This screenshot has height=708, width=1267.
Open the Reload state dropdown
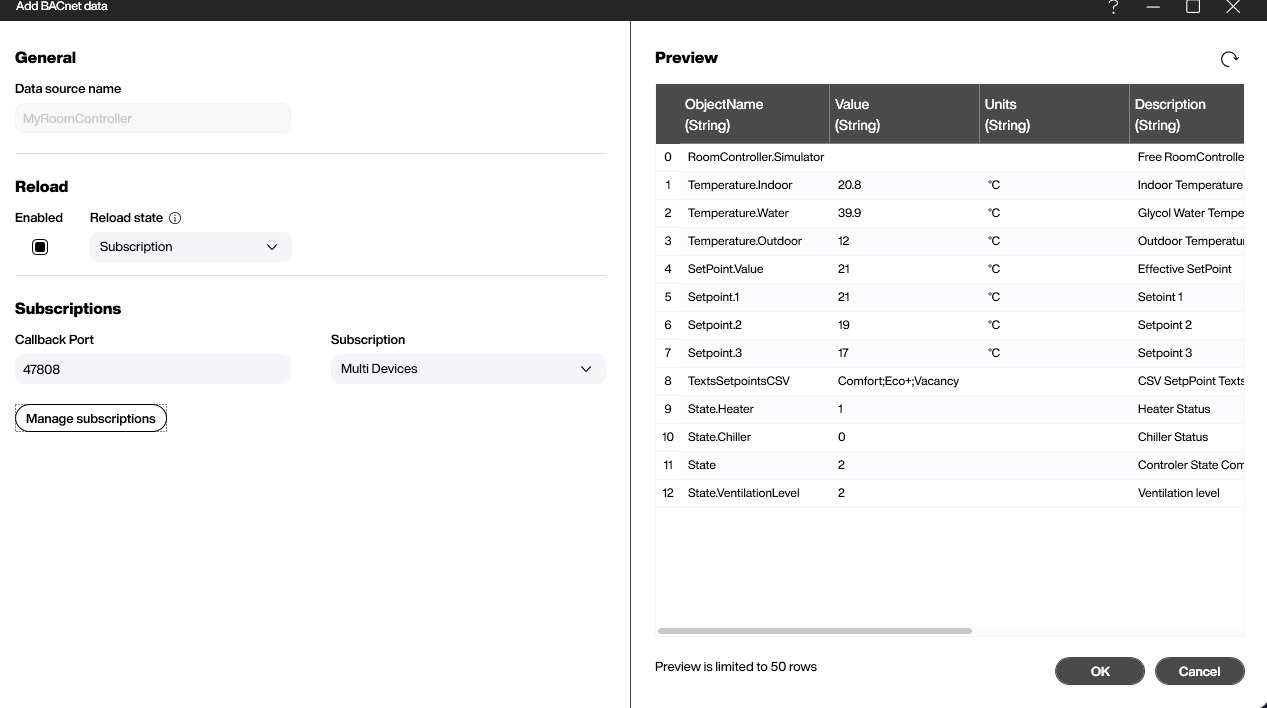(x=190, y=246)
